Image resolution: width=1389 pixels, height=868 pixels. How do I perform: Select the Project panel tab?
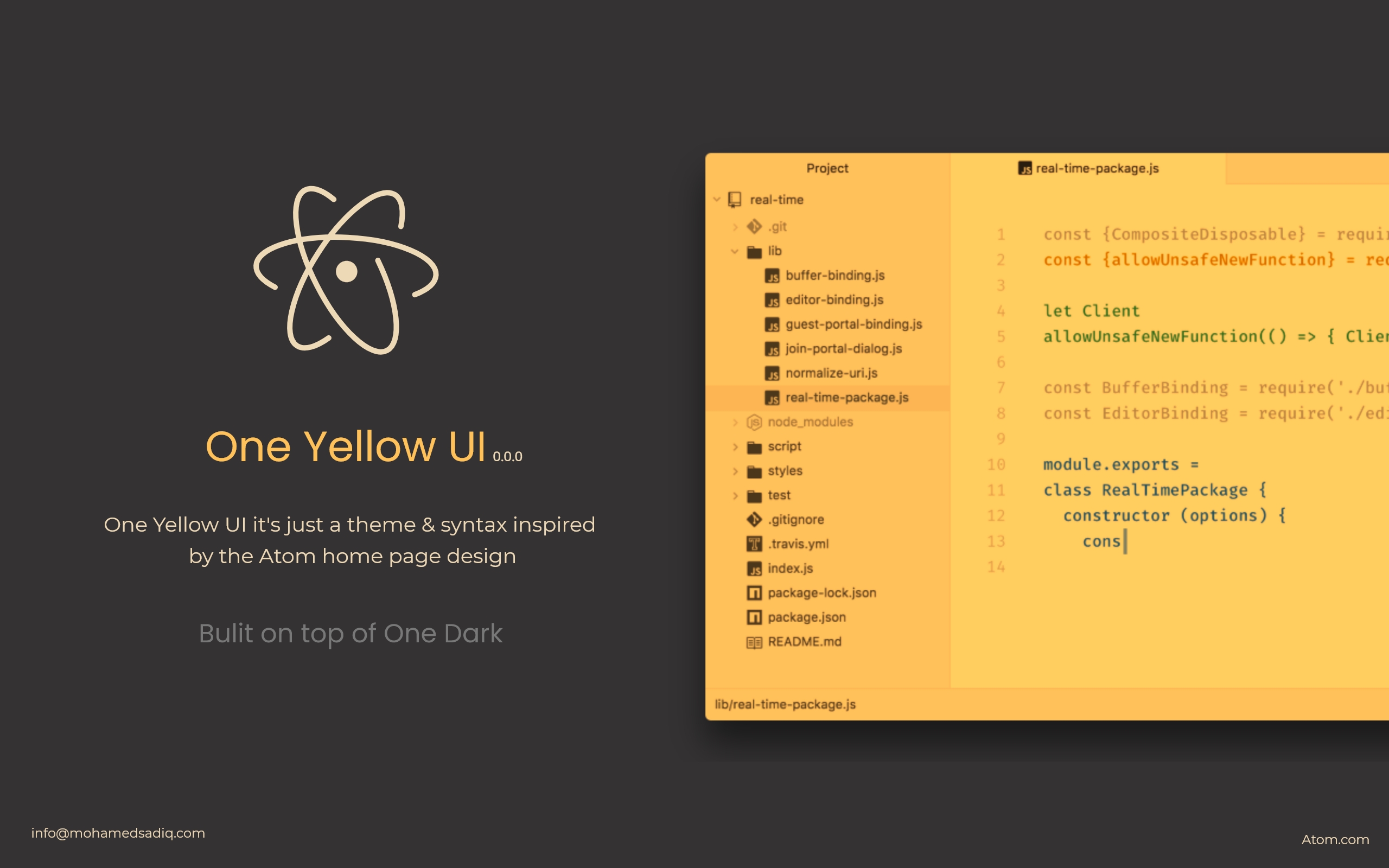coord(827,169)
